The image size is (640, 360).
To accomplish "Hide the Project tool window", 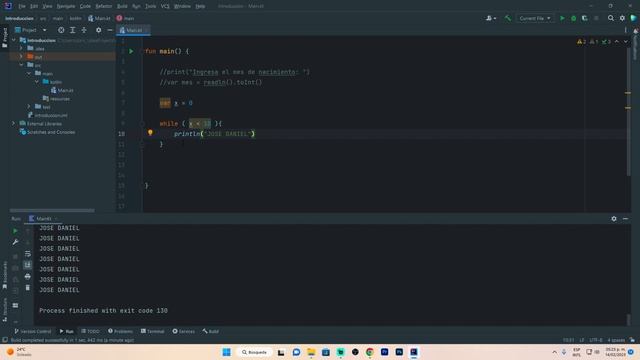I will [x=110, y=30].
